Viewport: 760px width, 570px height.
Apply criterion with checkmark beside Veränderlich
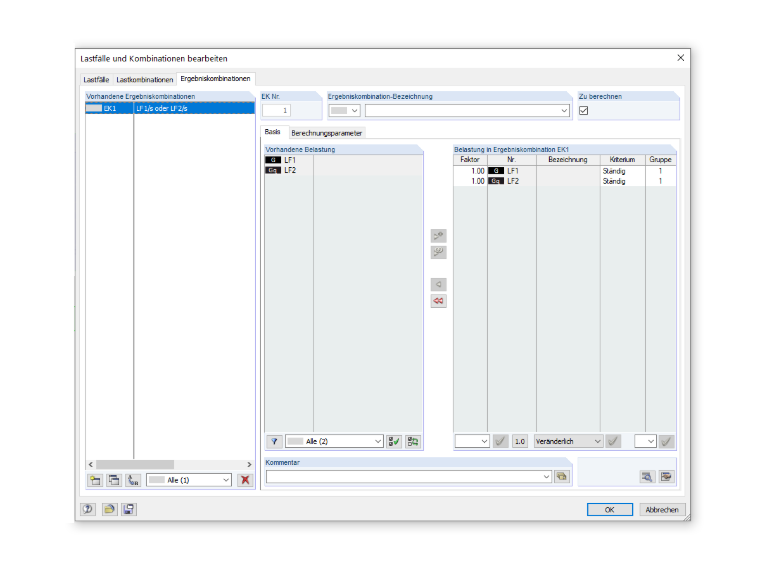point(613,442)
